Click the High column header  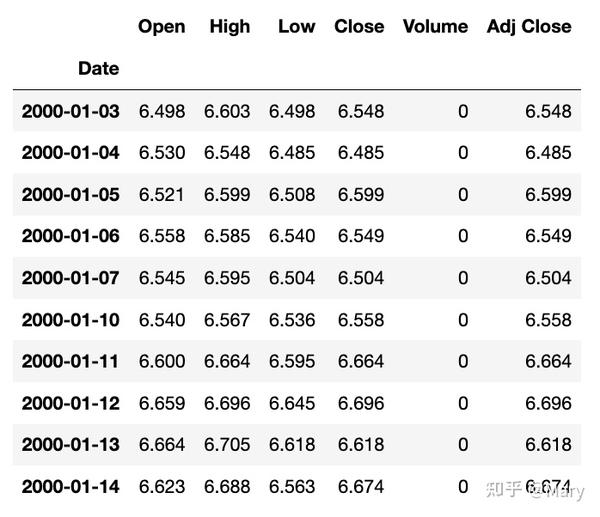click(x=230, y=27)
